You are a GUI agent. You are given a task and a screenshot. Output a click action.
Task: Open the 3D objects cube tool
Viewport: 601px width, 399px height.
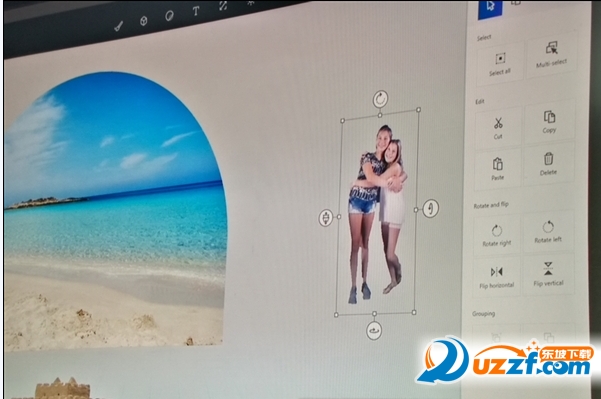(143, 20)
